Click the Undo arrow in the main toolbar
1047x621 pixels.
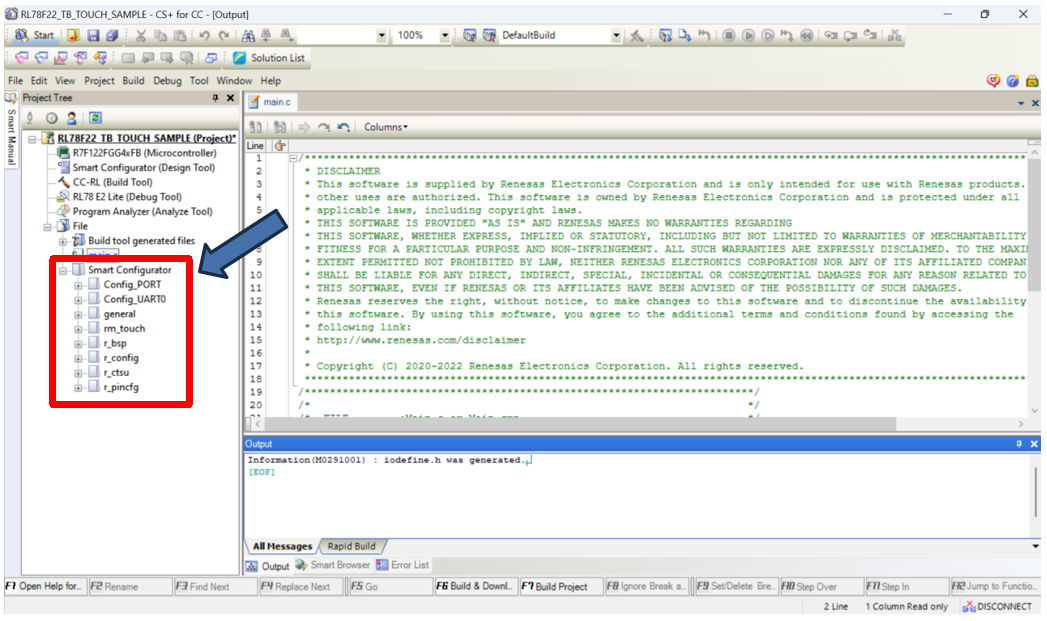[x=206, y=35]
